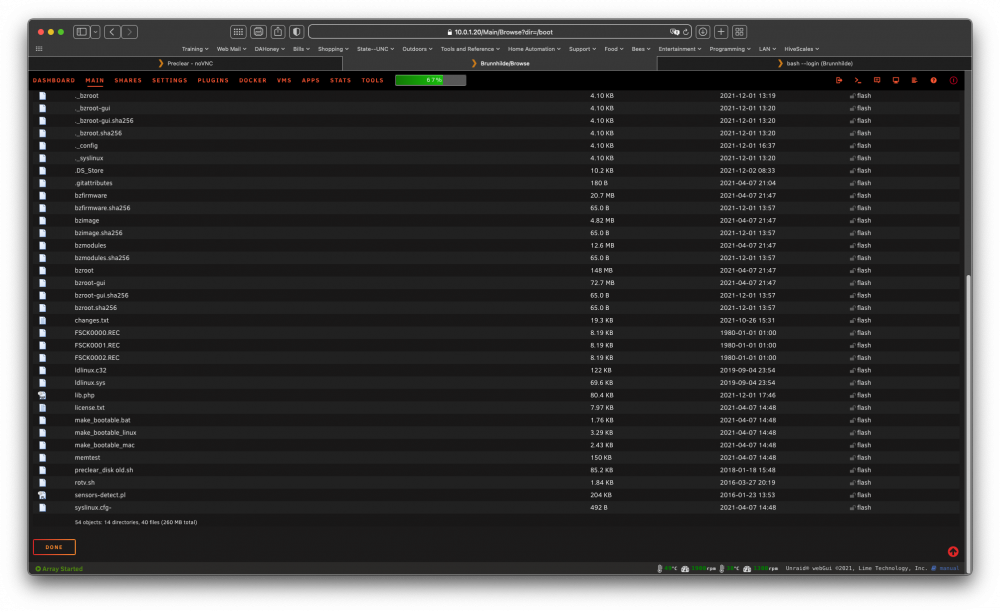Screen dimensions: 1000x612
Task: Open the sidebar dropdown chevron in Safari
Action: (x=95, y=32)
